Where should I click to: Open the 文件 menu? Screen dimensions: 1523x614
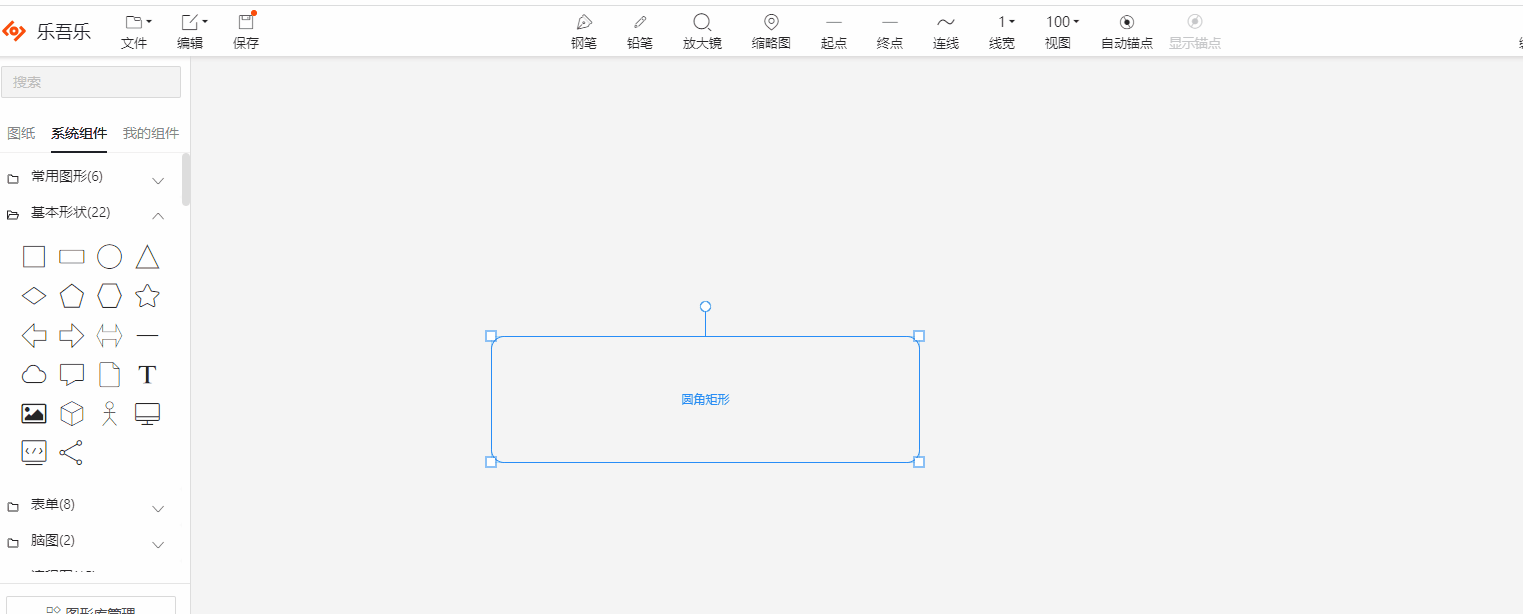(x=135, y=30)
